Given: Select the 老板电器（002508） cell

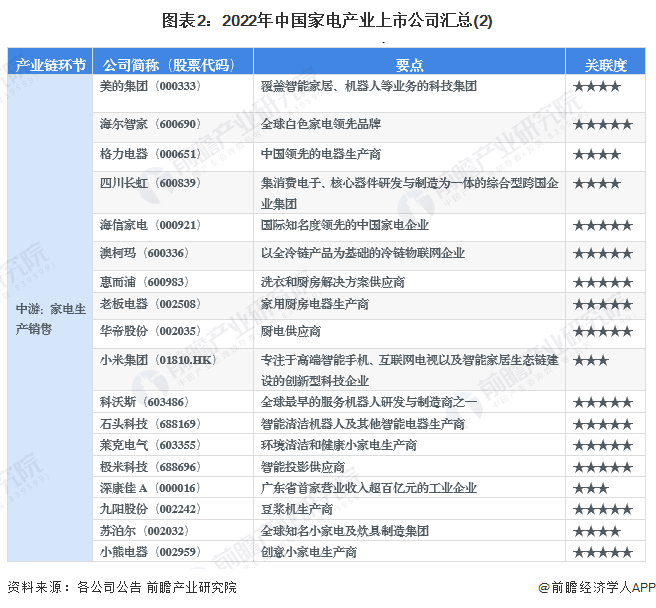Looking at the screenshot, I should click(143, 304).
